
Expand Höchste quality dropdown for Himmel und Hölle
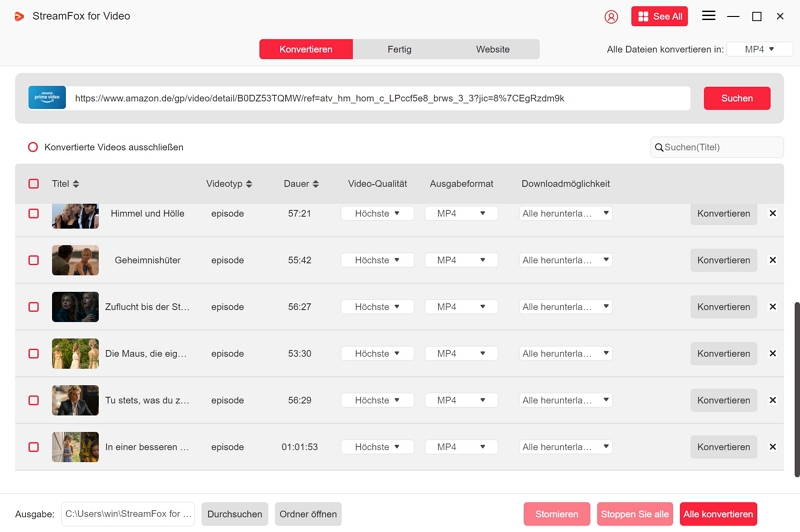click(x=377, y=213)
